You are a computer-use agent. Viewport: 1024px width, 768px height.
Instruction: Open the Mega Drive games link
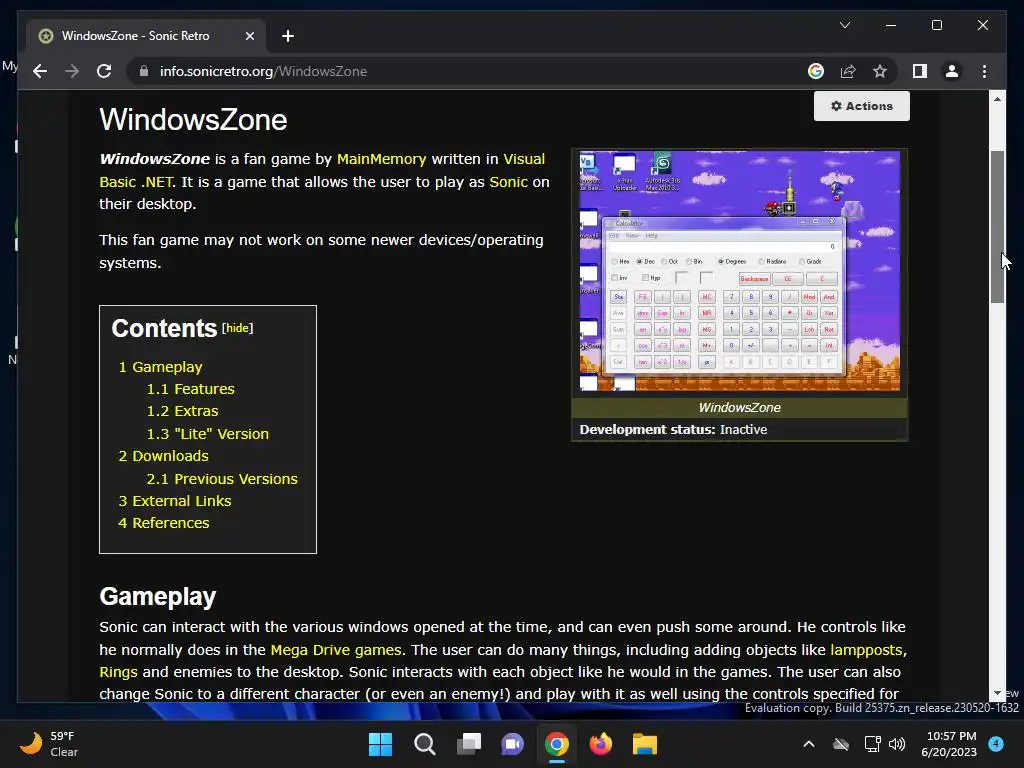336,650
